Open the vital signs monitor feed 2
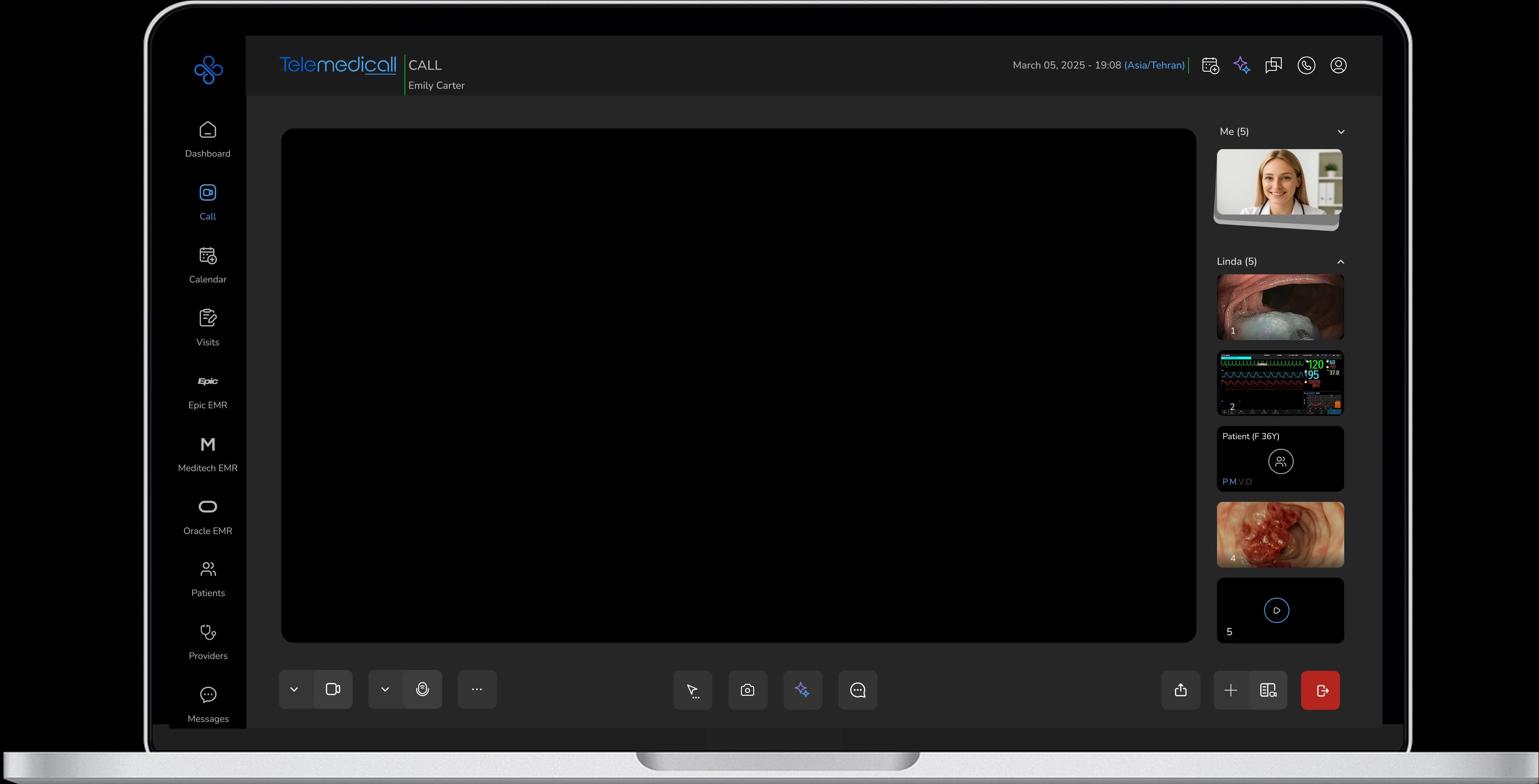1539x784 pixels. 1280,383
